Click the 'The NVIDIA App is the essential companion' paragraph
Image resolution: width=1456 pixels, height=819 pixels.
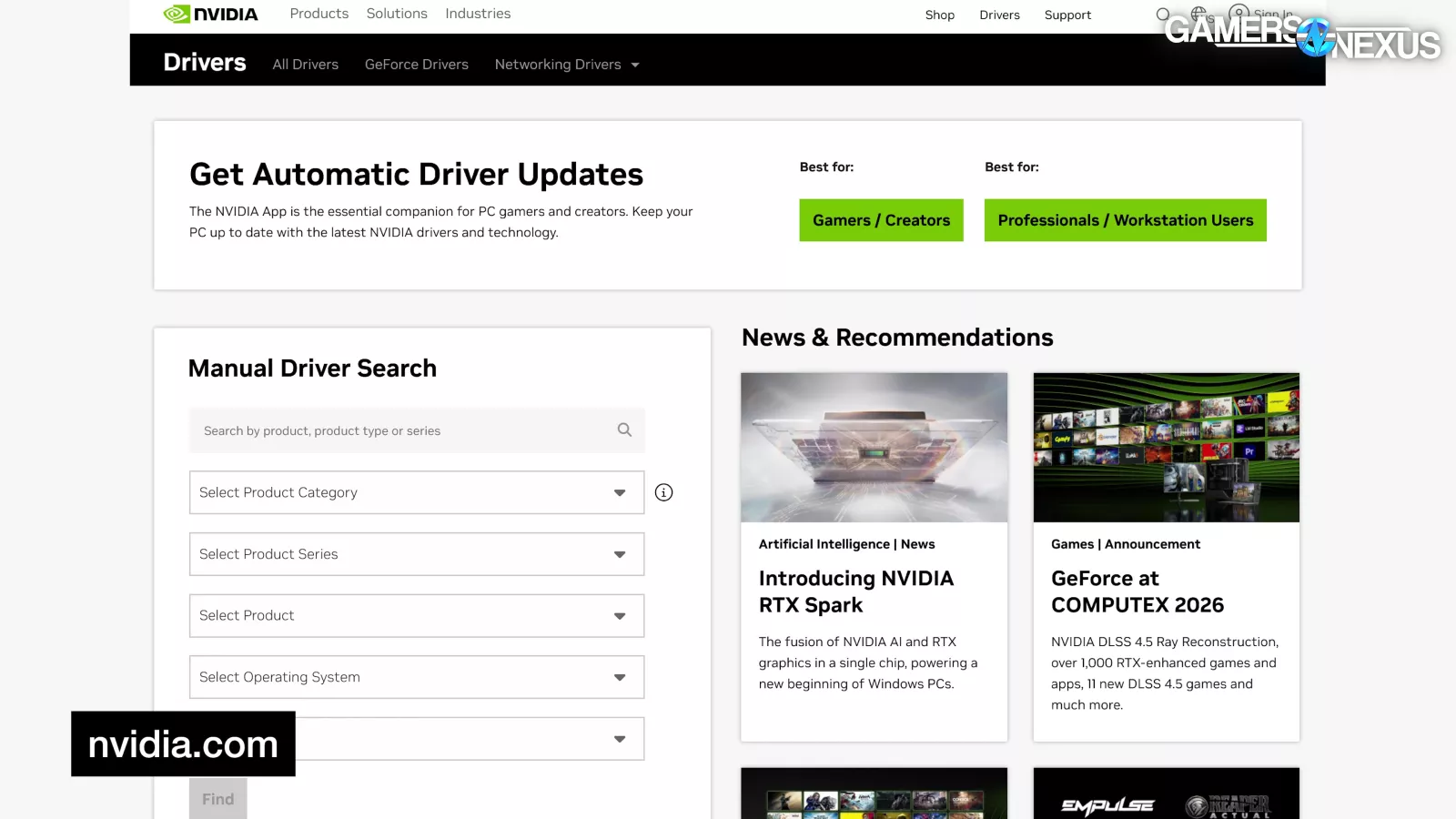441,222
